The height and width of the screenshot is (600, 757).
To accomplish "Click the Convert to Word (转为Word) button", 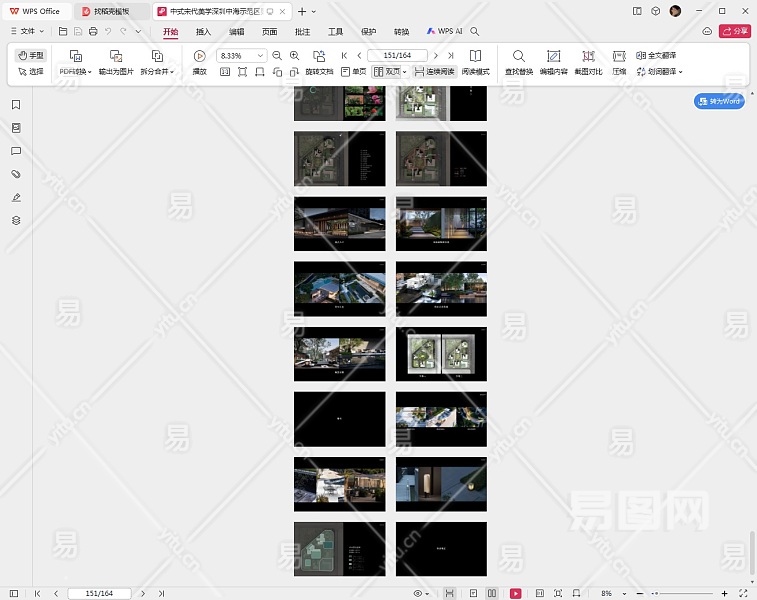I will coord(720,101).
